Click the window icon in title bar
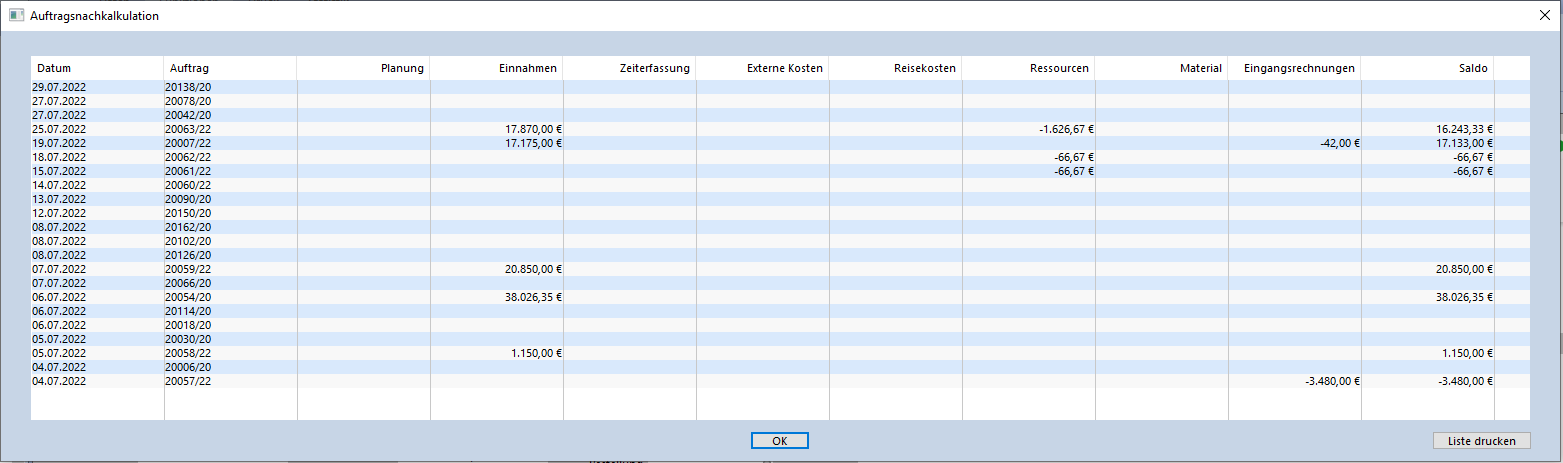The width and height of the screenshot is (1563, 463). (x=16, y=16)
